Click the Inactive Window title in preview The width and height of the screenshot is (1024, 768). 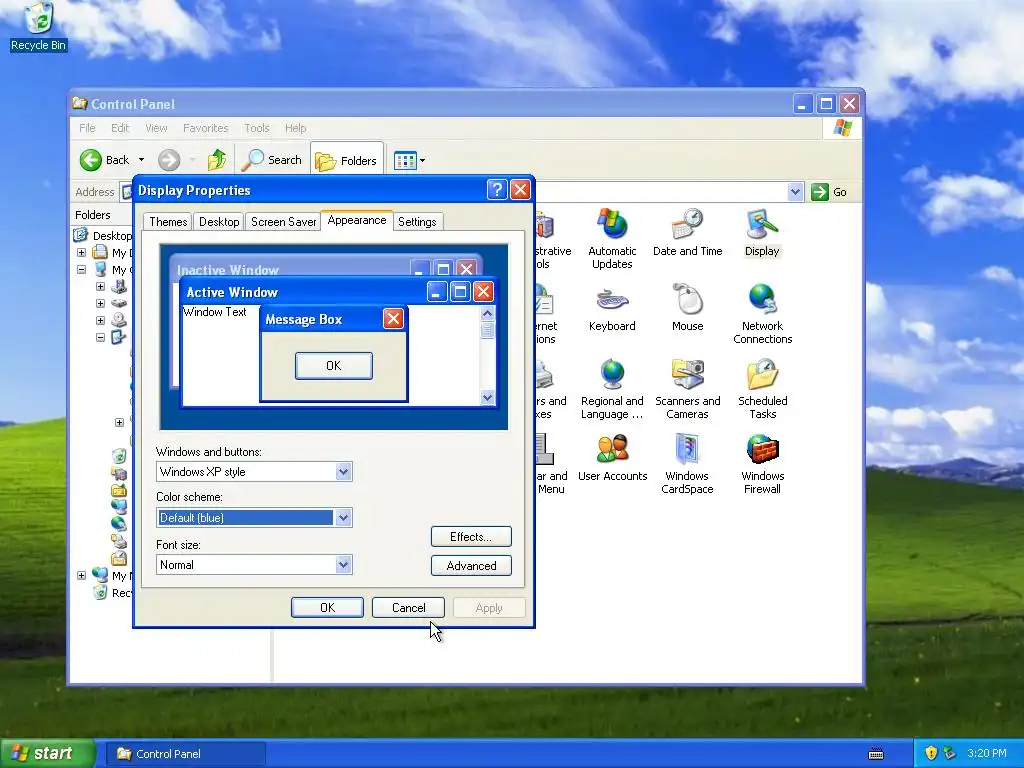click(x=228, y=270)
